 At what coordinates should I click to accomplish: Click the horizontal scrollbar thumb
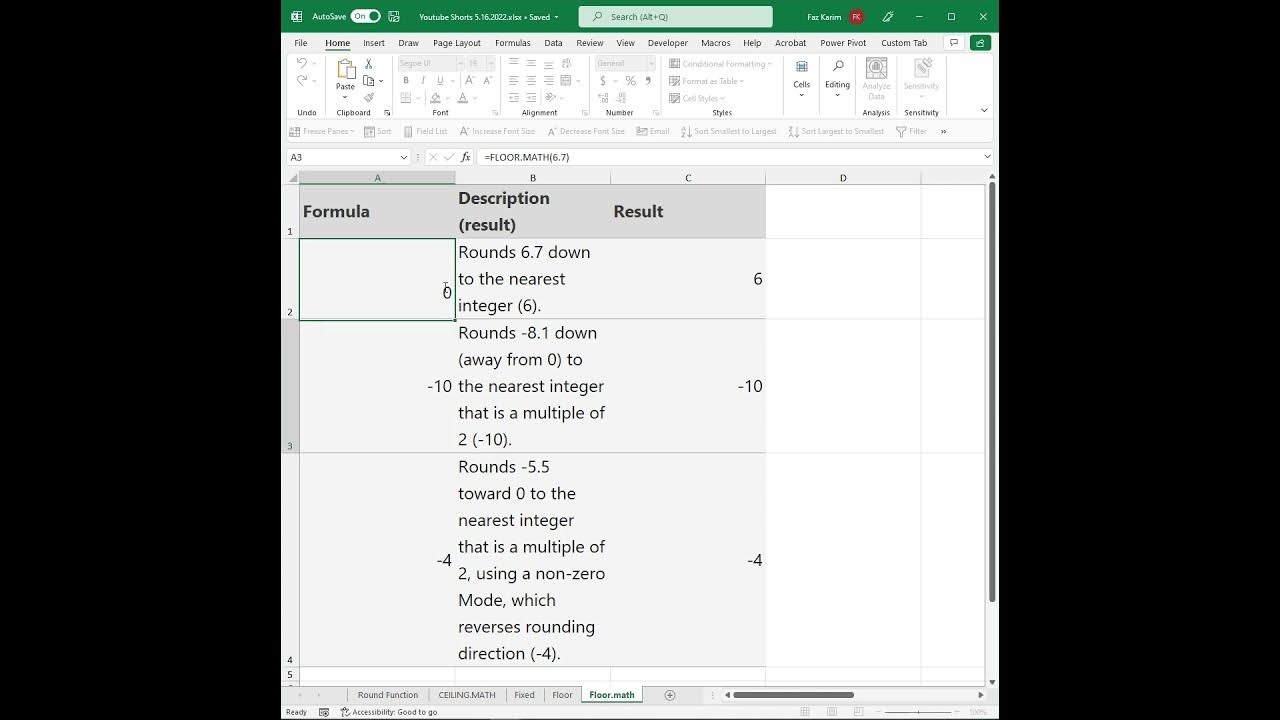(793, 695)
